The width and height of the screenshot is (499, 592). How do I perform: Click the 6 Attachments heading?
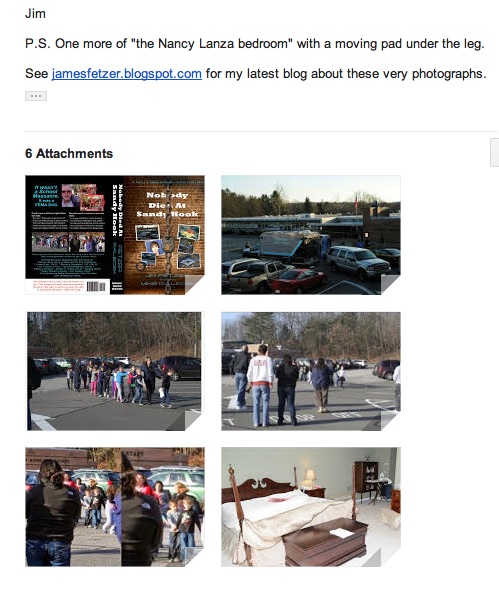pos(69,153)
